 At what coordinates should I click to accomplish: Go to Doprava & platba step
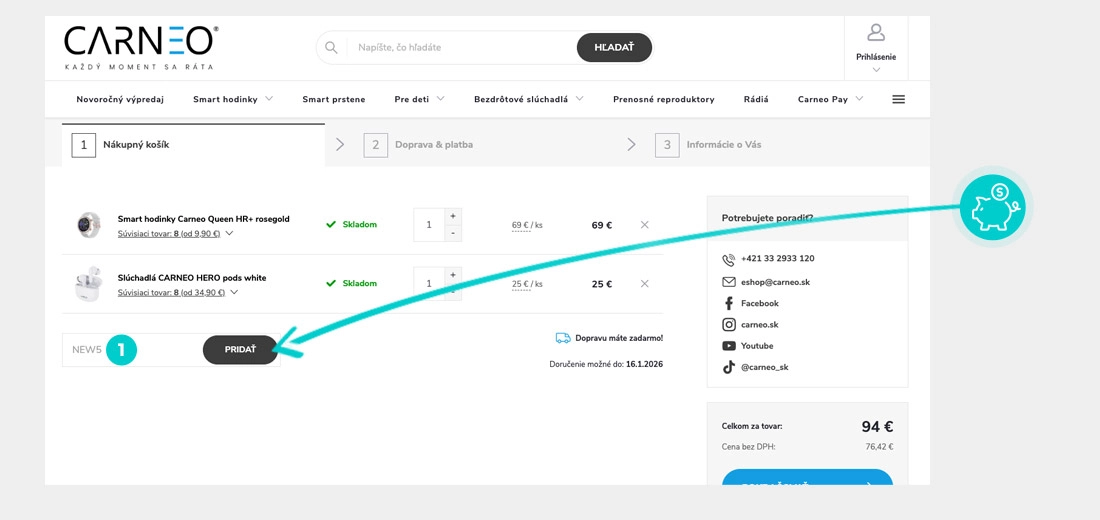(433, 145)
